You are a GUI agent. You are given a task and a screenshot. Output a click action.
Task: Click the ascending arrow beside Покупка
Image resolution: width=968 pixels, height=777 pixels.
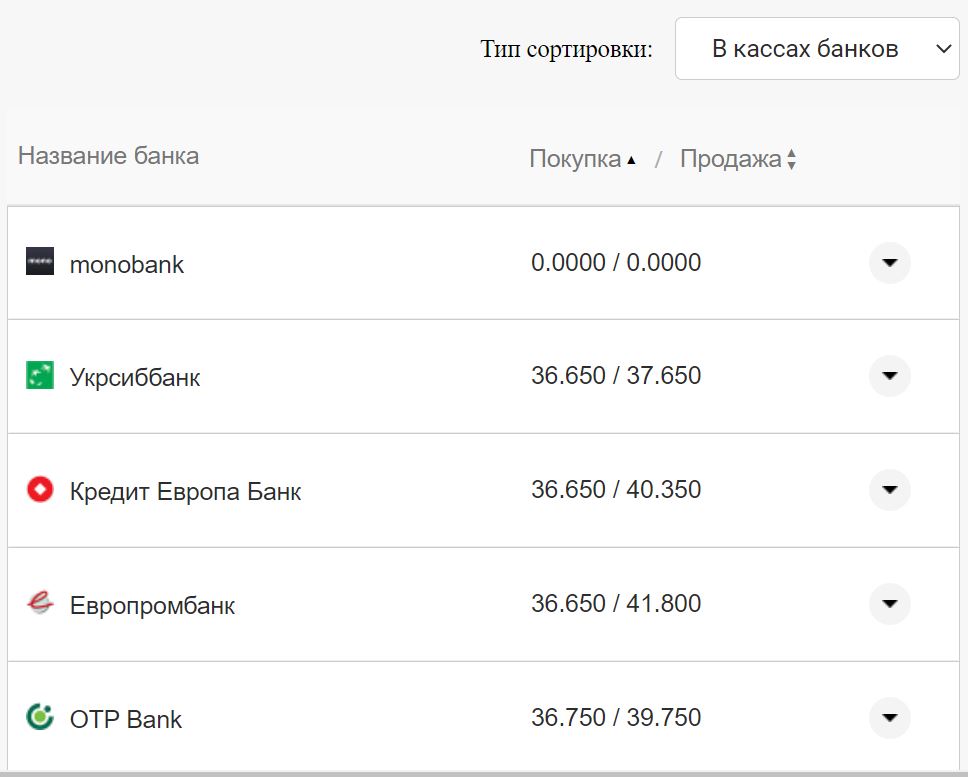click(x=633, y=157)
